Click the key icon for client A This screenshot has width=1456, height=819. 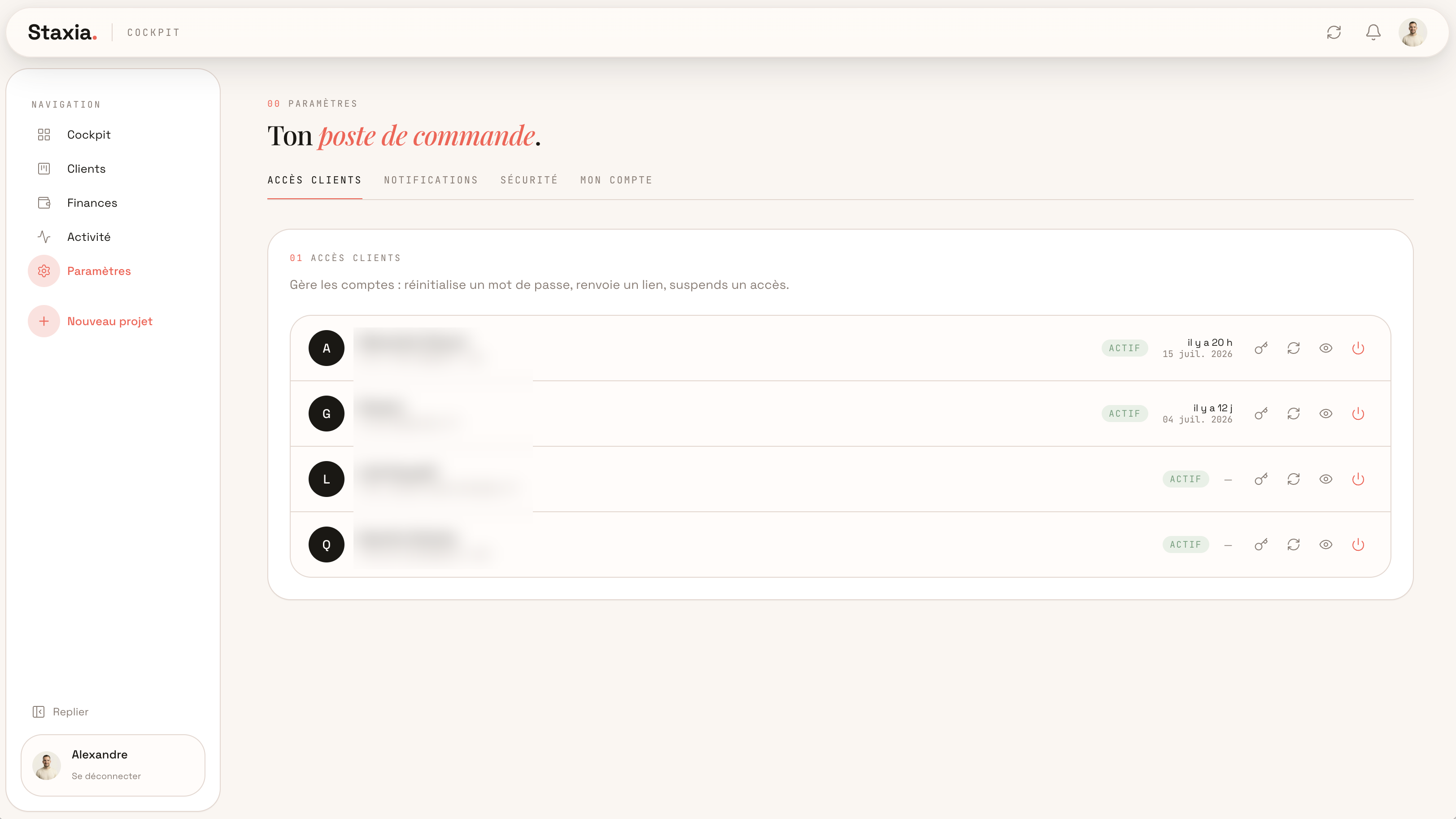pos(1261,348)
